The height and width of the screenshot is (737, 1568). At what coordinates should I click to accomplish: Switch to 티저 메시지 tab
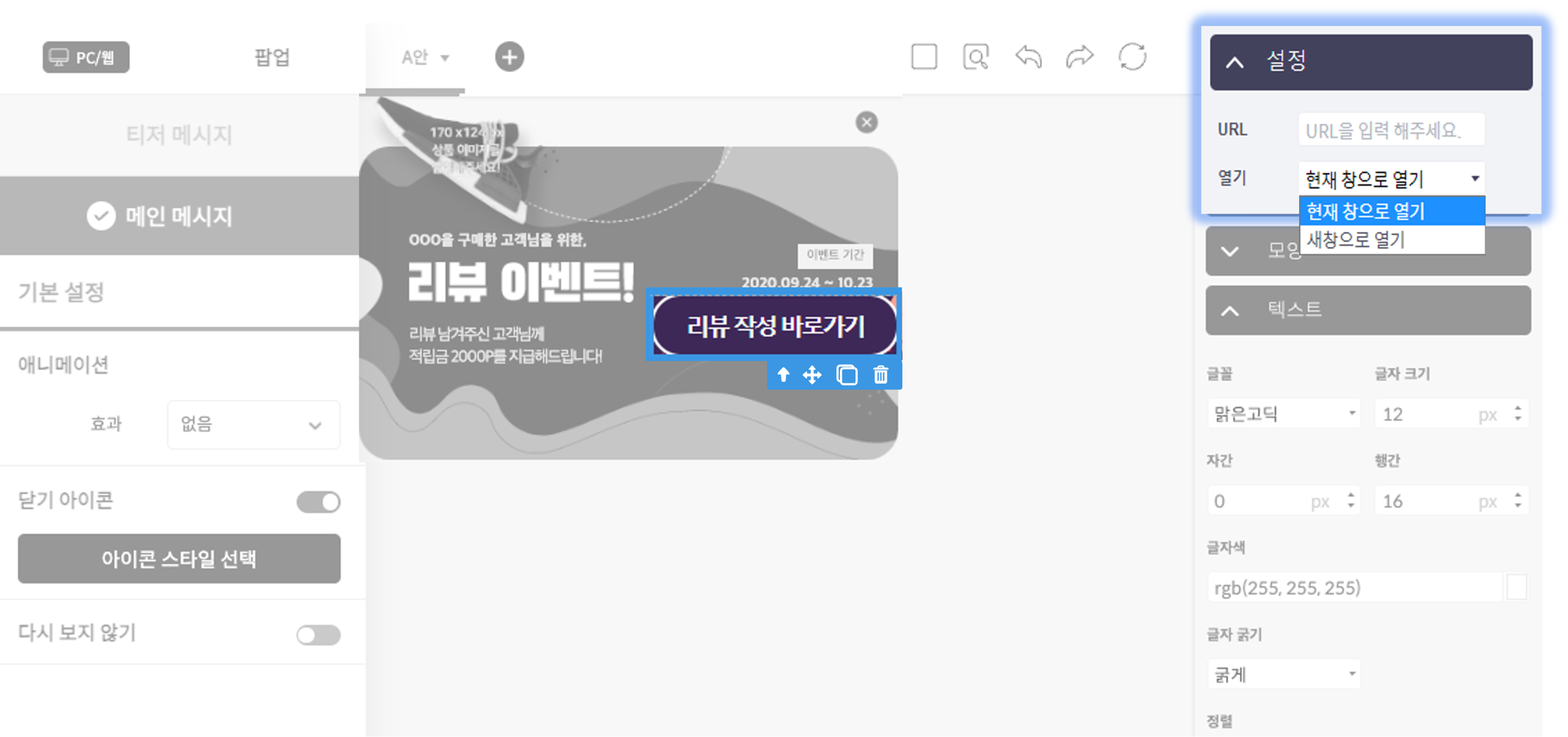tap(179, 134)
